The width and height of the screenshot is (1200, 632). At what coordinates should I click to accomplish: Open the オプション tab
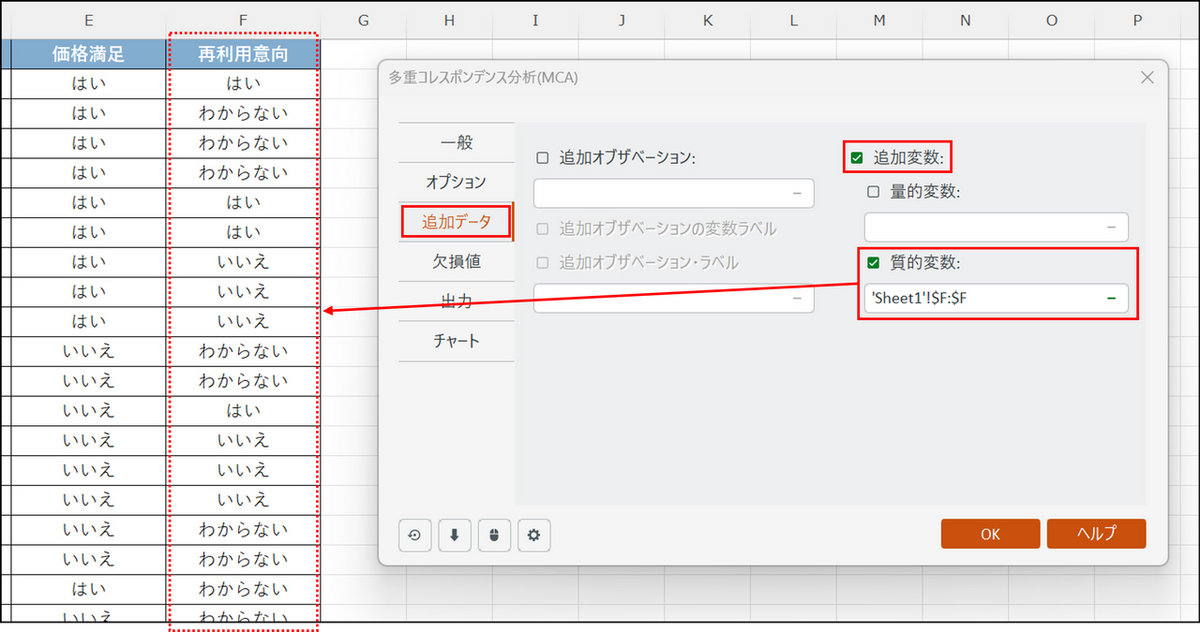(456, 182)
